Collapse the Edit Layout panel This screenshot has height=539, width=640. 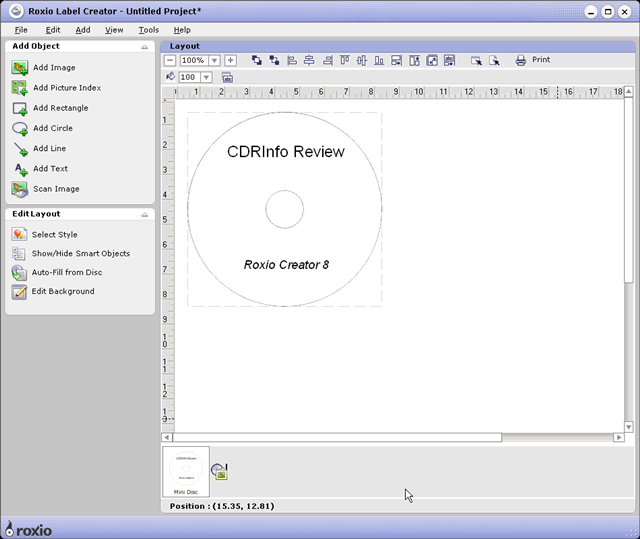pos(144,214)
